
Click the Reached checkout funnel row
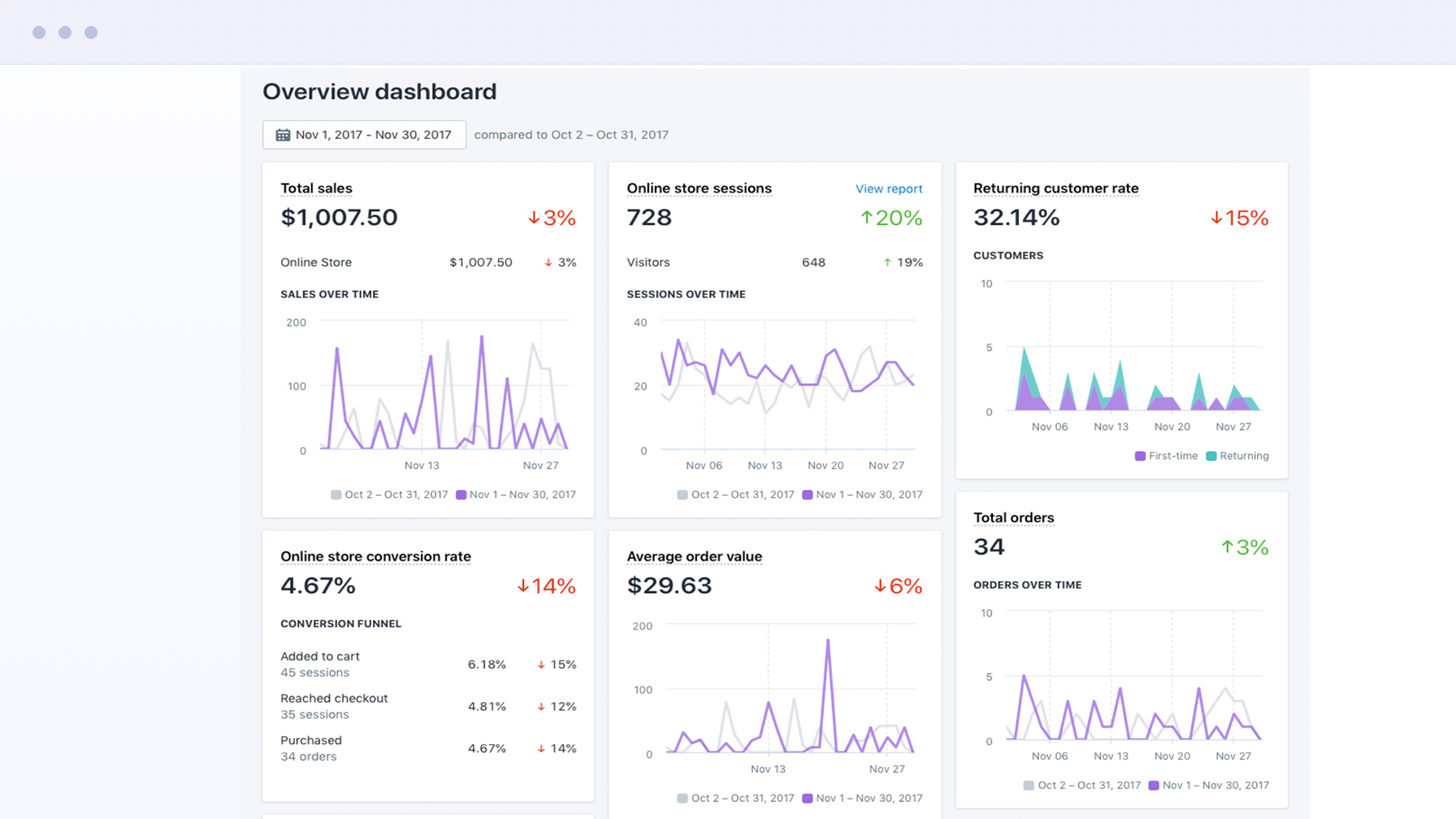pos(428,707)
